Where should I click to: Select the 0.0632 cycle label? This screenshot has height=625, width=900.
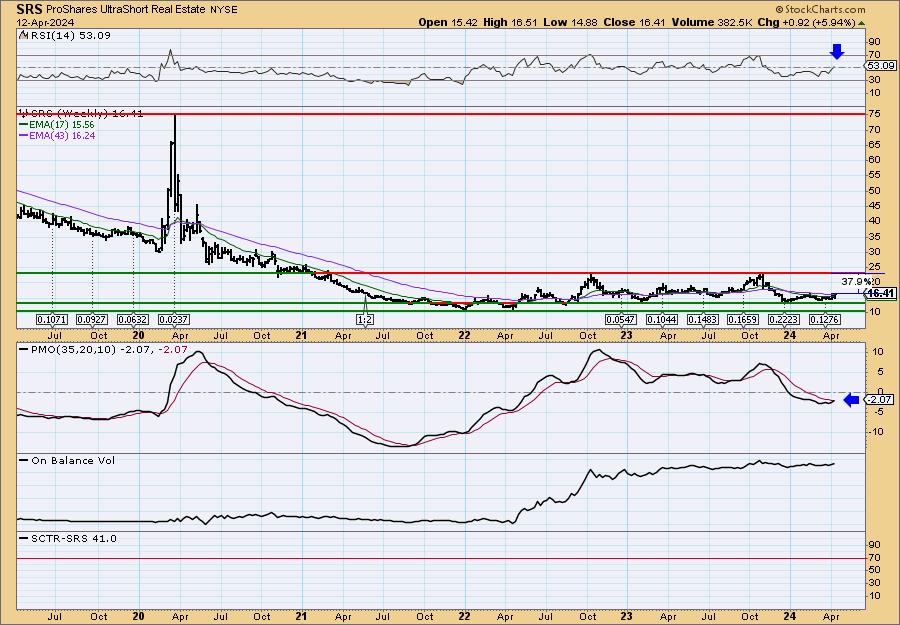(x=133, y=319)
